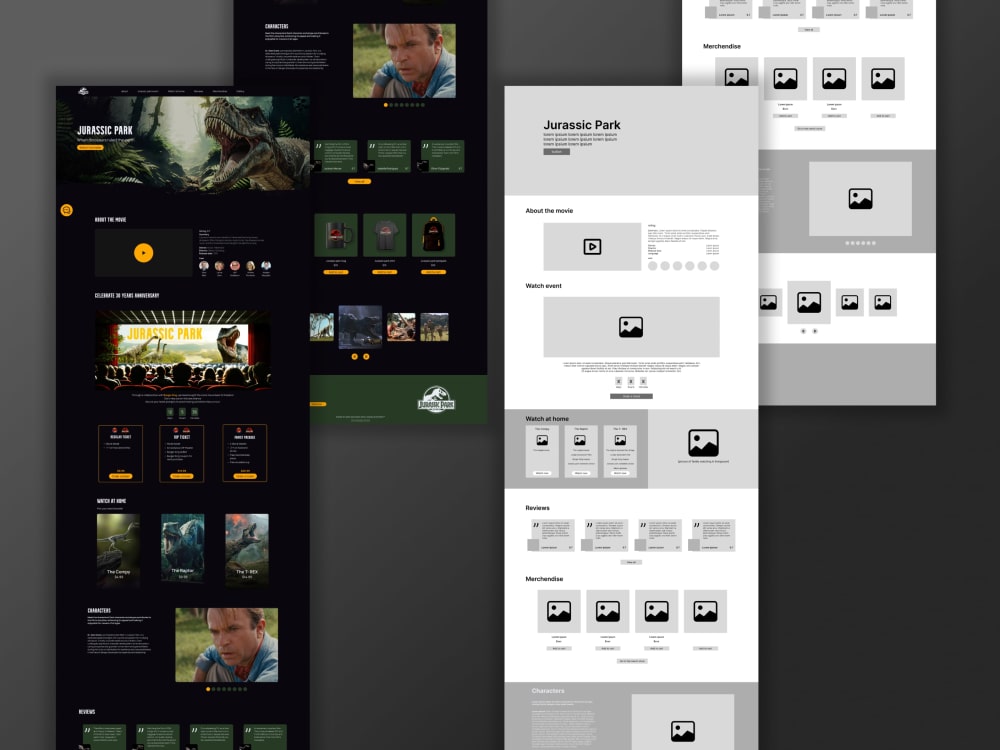Click first merchandise image placeholder, front wireframe
Image resolution: width=1000 pixels, height=750 pixels.
click(559, 612)
